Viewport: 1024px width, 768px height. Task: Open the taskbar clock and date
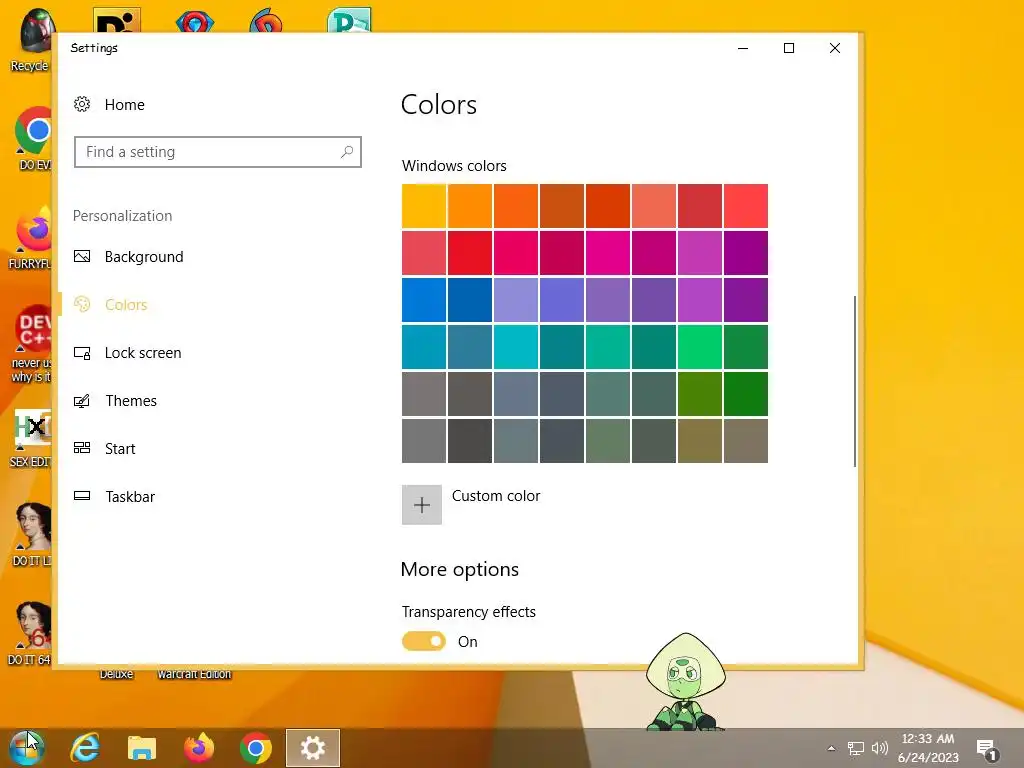tap(928, 748)
